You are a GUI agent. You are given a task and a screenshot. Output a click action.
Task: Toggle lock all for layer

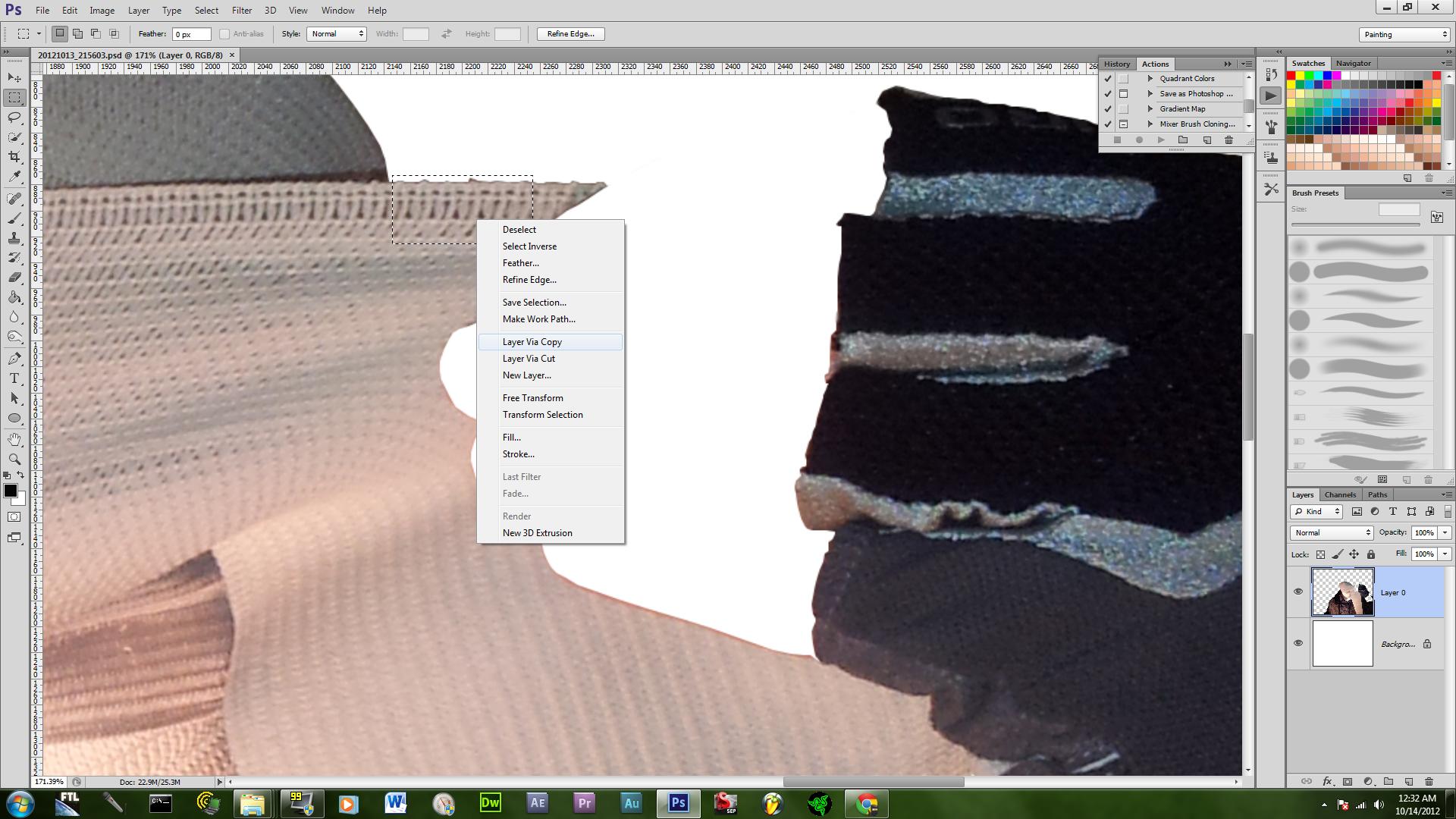coord(1371,554)
